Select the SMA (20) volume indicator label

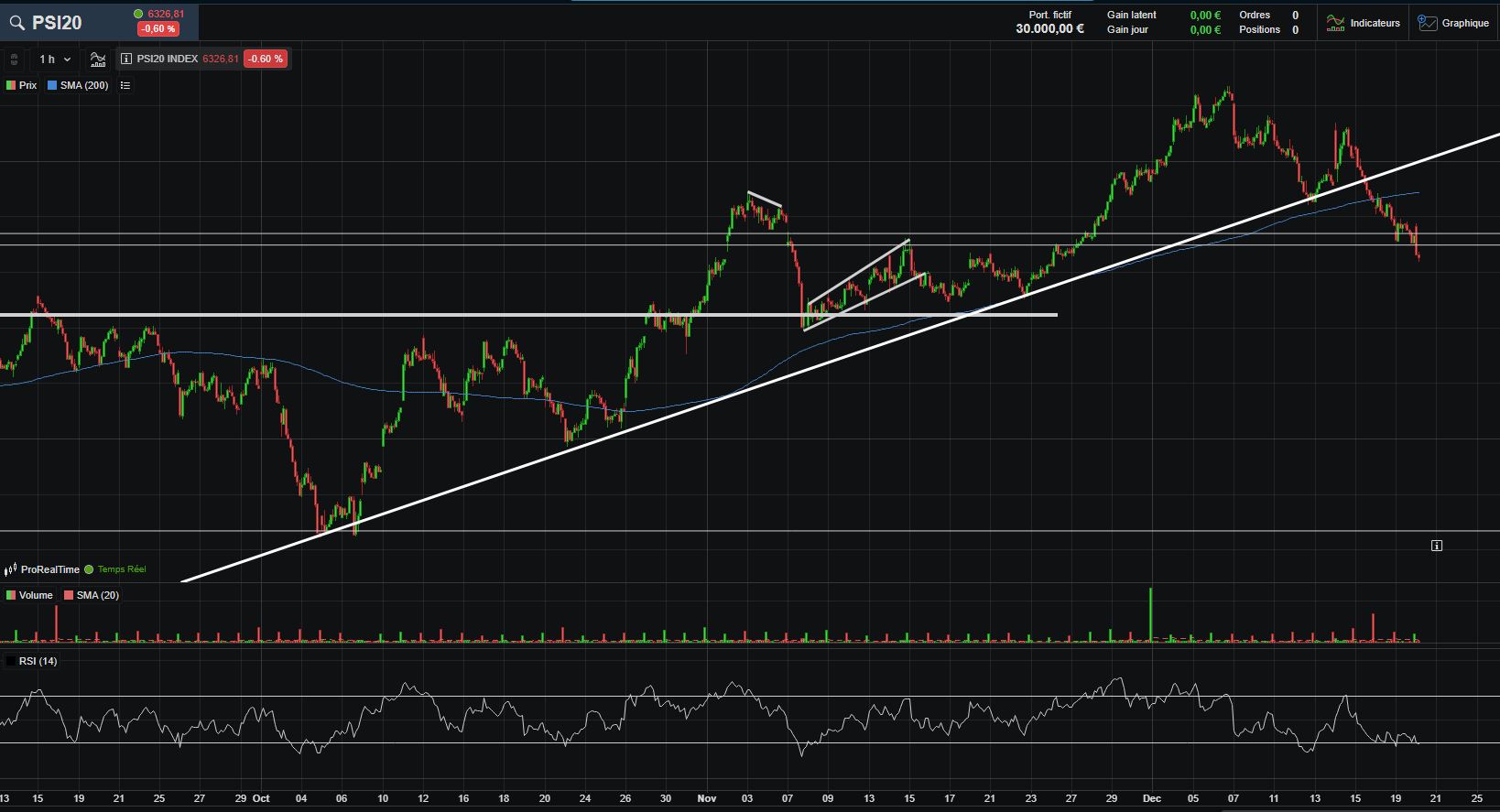coord(98,595)
